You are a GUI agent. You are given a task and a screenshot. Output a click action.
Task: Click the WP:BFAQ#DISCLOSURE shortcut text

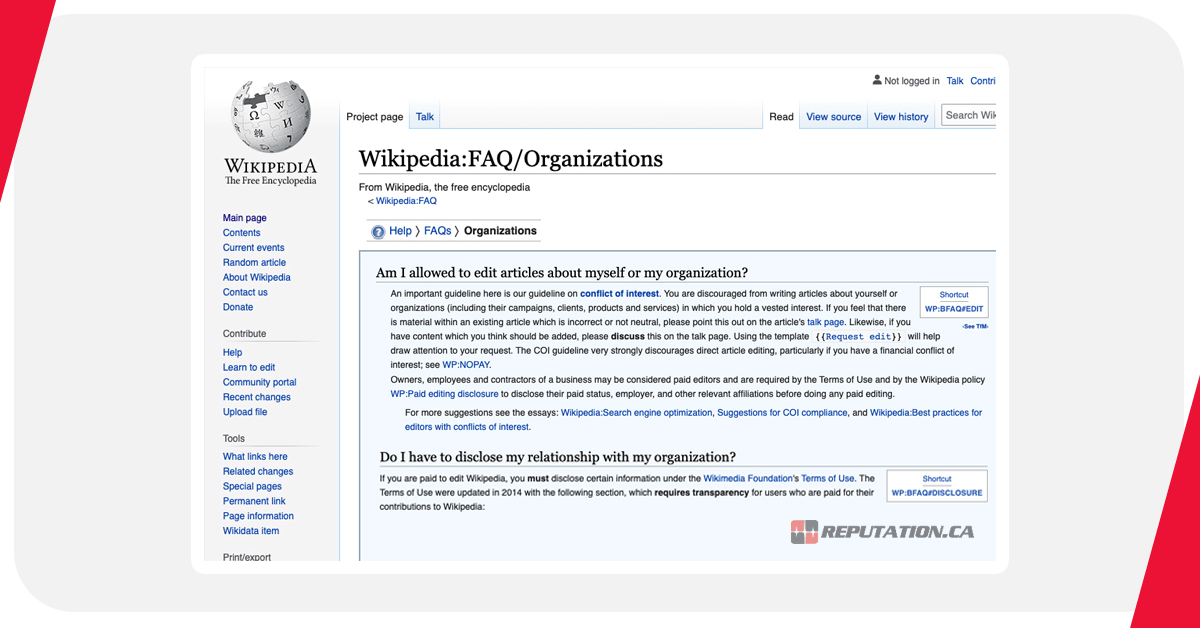937,493
